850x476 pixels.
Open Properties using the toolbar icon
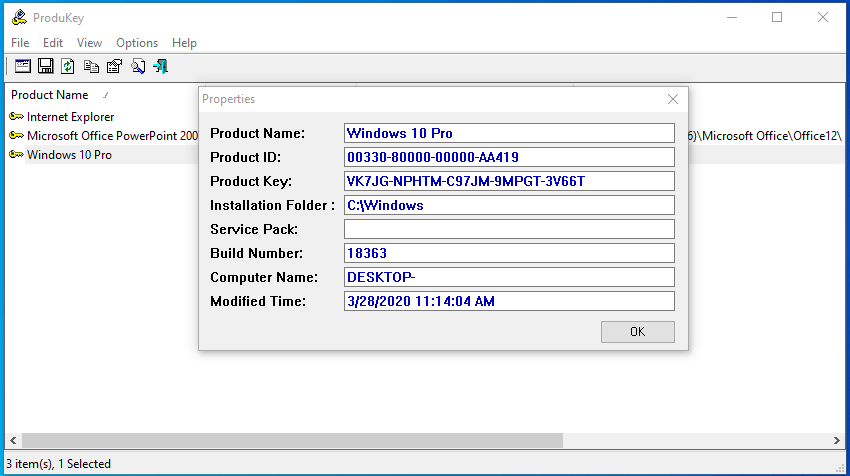click(x=114, y=66)
